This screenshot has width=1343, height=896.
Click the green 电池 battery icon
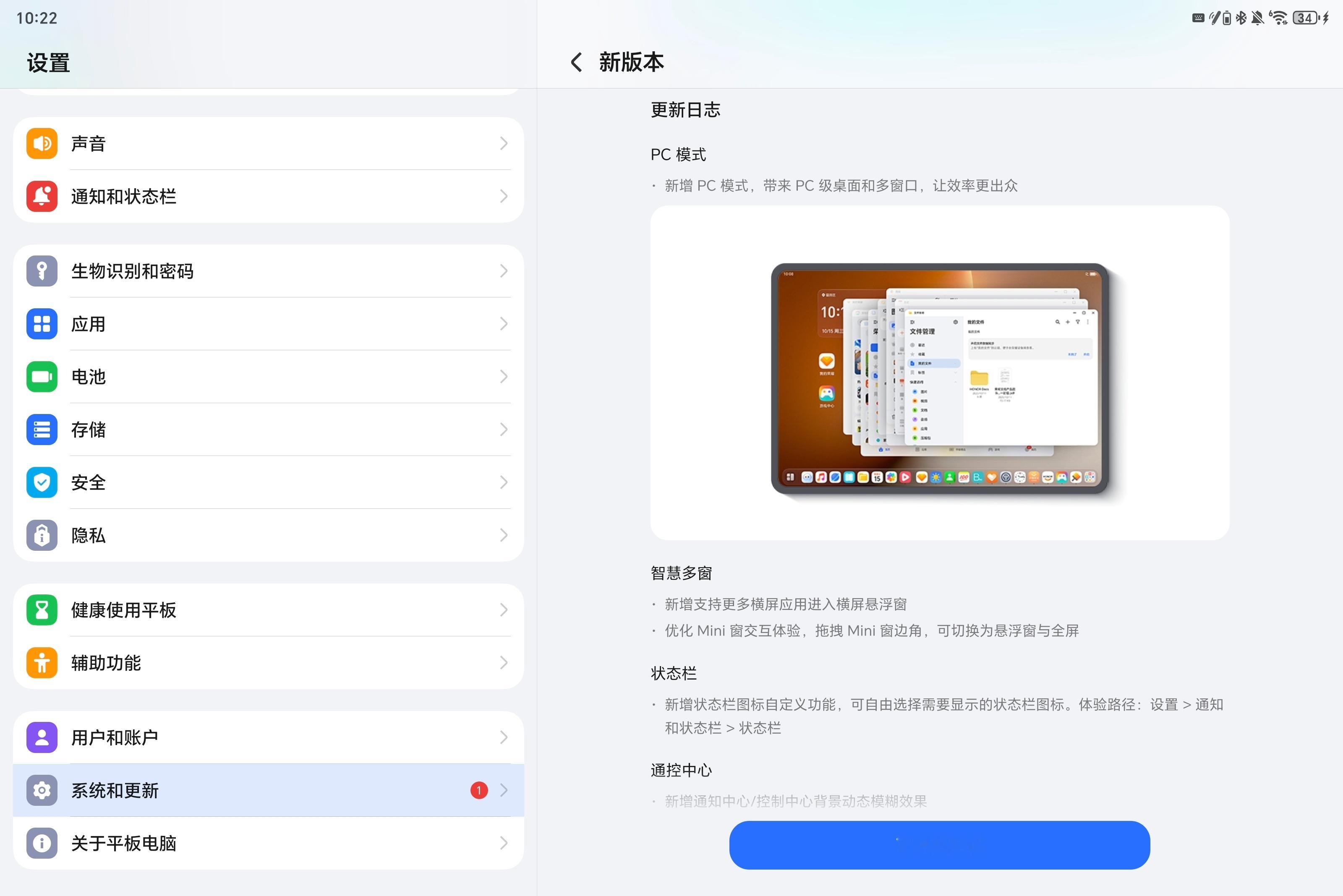click(41, 377)
